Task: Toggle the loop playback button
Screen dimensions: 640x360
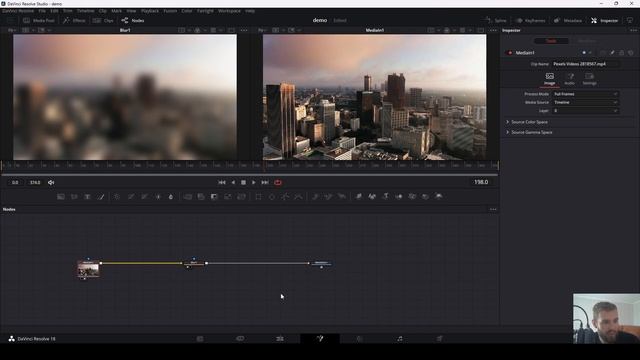Action: [x=278, y=182]
